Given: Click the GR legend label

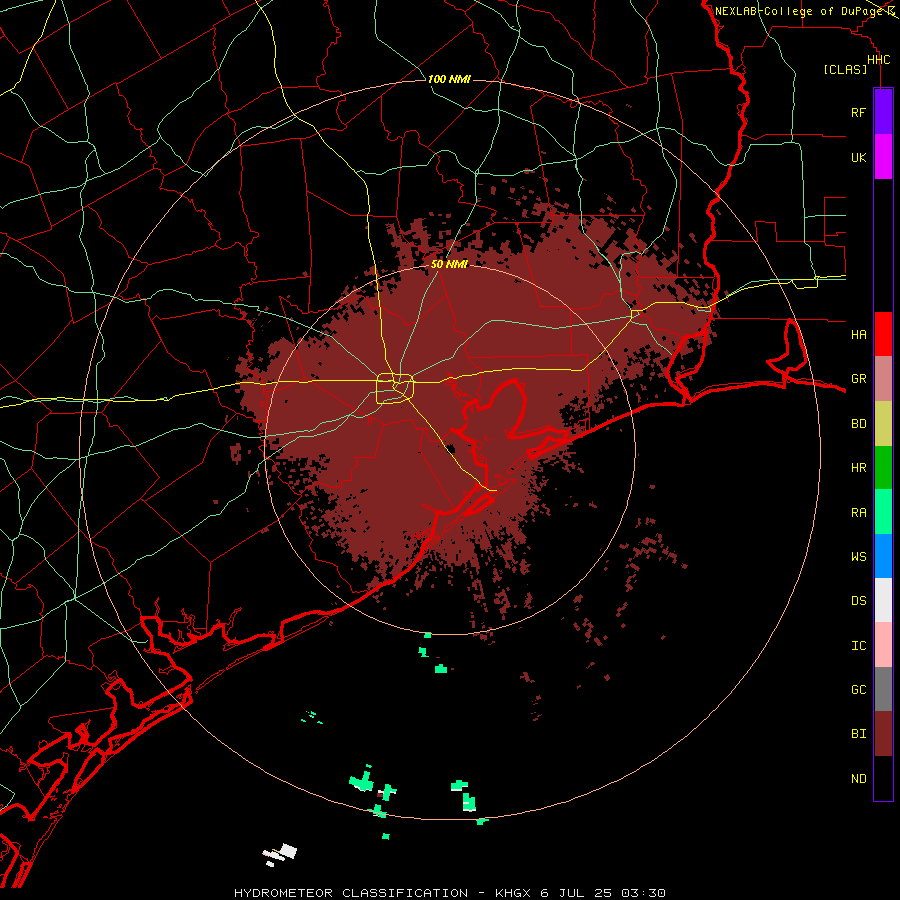Looking at the screenshot, I should point(858,379).
